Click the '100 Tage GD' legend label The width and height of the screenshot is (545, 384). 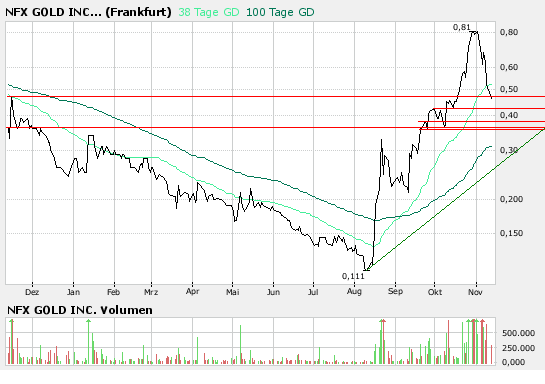coord(280,12)
